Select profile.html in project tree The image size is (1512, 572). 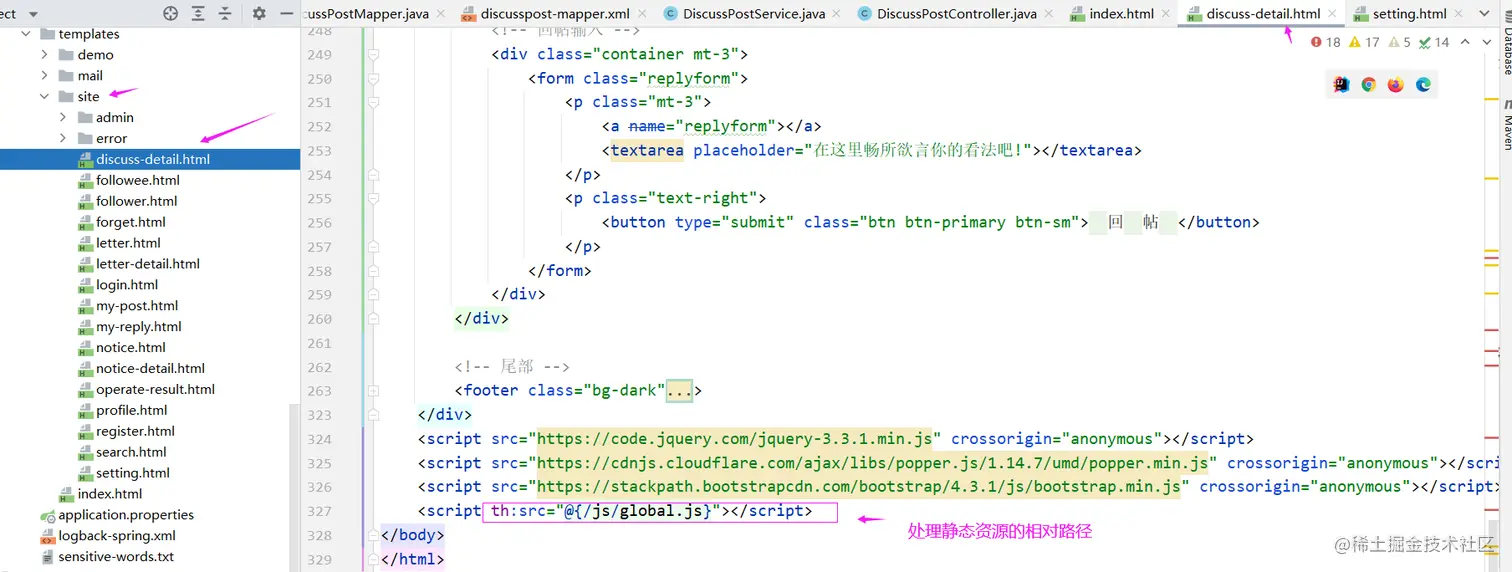coord(131,411)
